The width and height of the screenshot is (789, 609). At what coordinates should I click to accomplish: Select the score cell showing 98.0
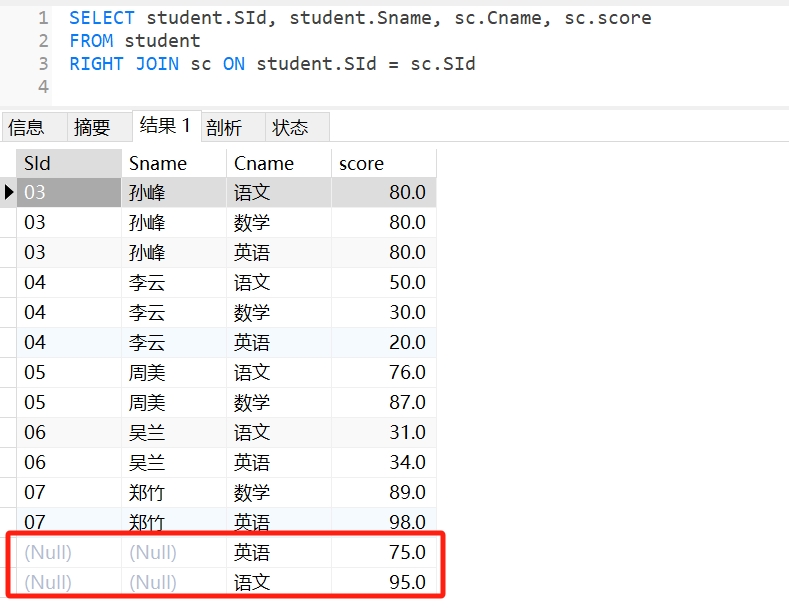(383, 522)
